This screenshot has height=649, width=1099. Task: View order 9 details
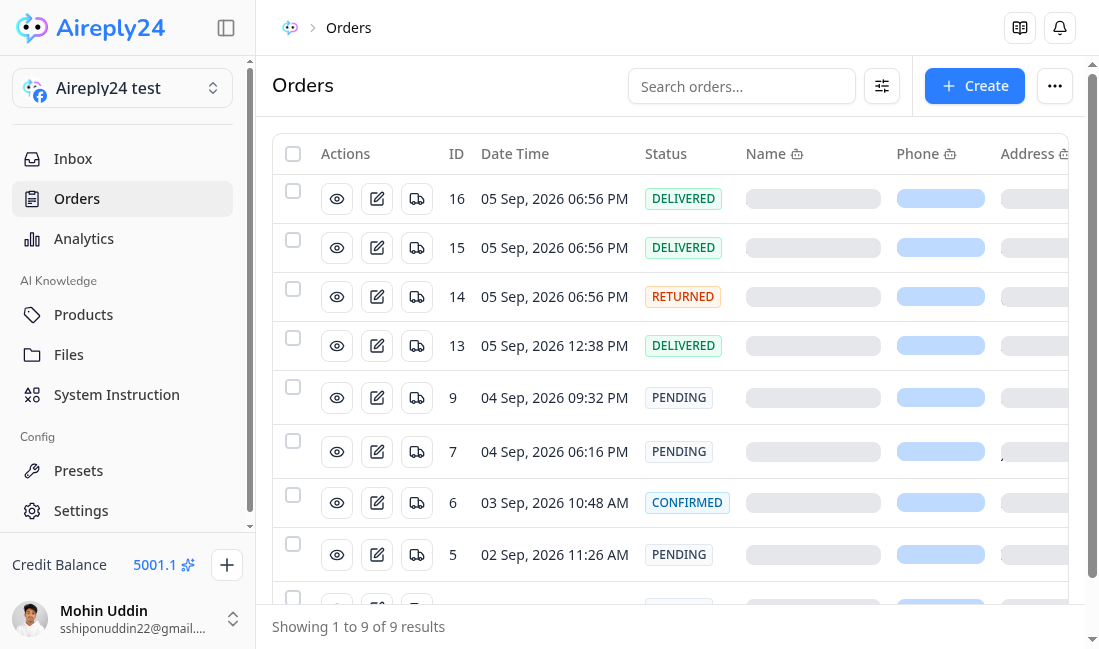(x=337, y=398)
